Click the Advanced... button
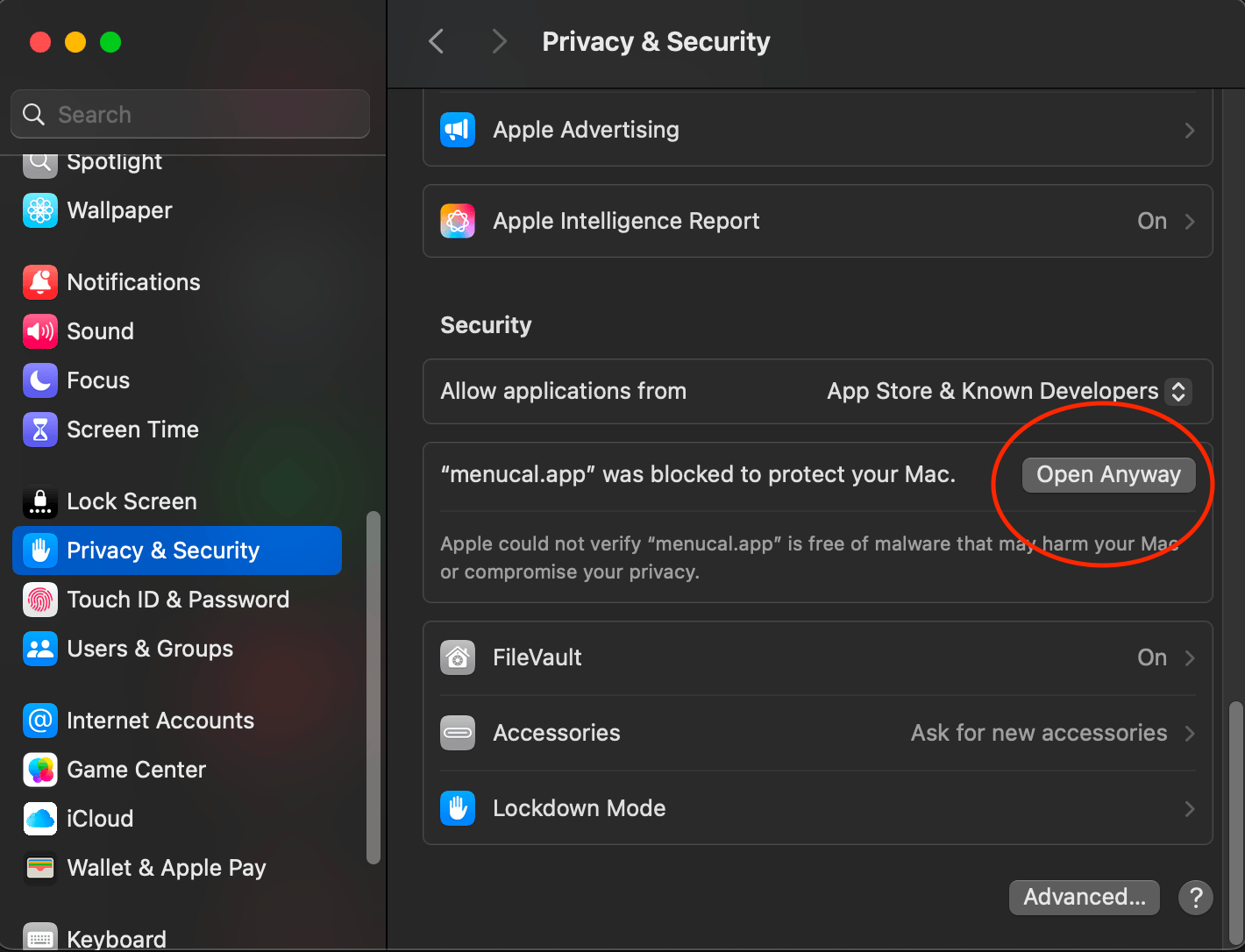The image size is (1245, 952). (x=1085, y=898)
